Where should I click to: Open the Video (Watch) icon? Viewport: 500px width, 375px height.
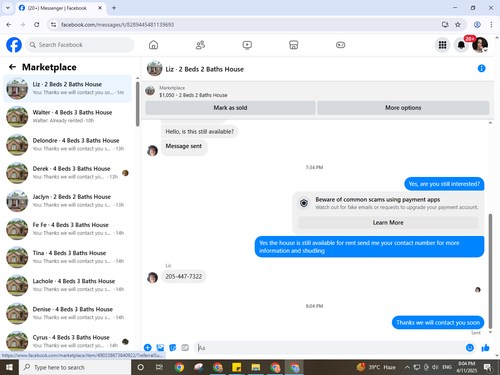tap(247, 45)
